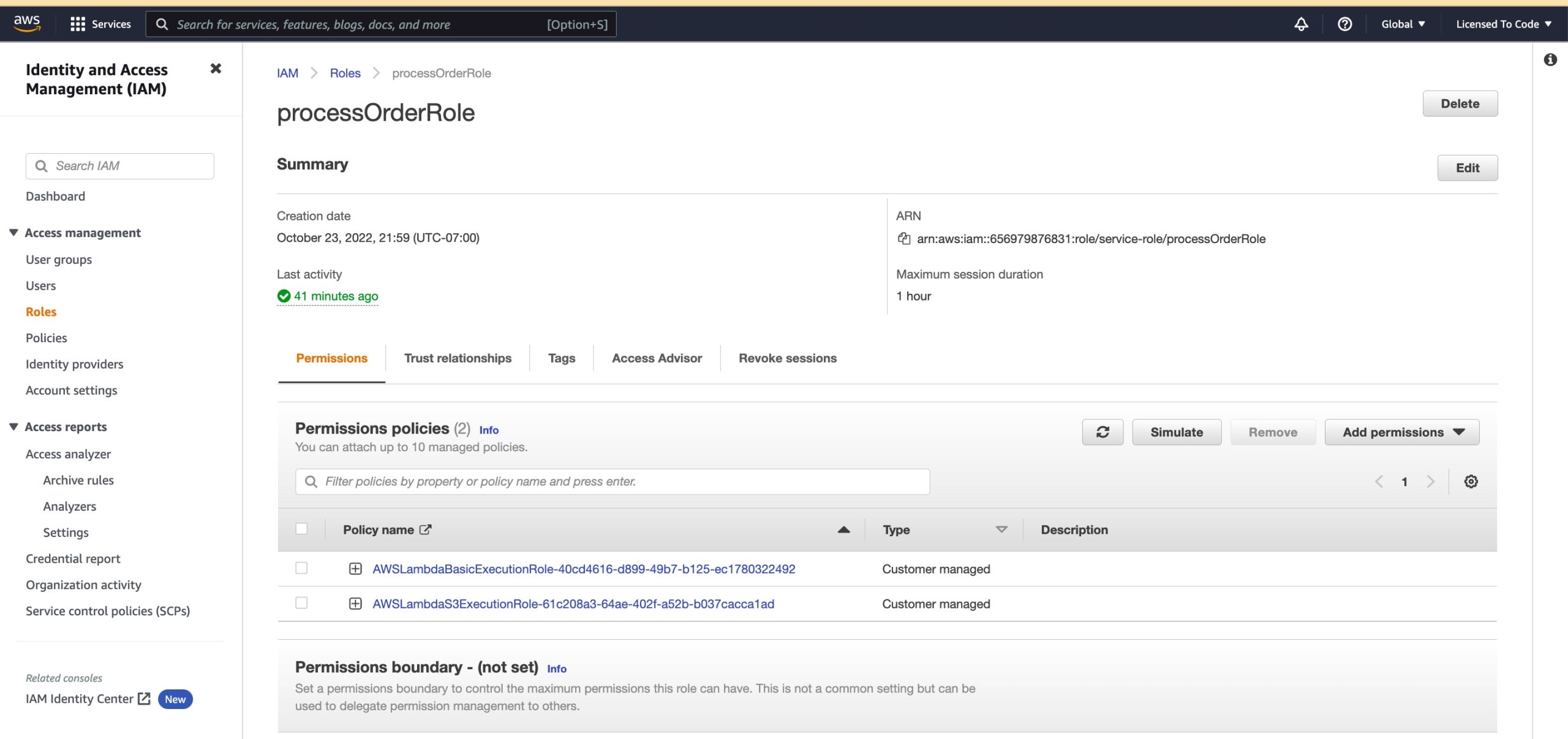Open the Access Advisor tab
Image resolution: width=1568 pixels, height=739 pixels.
(x=657, y=358)
